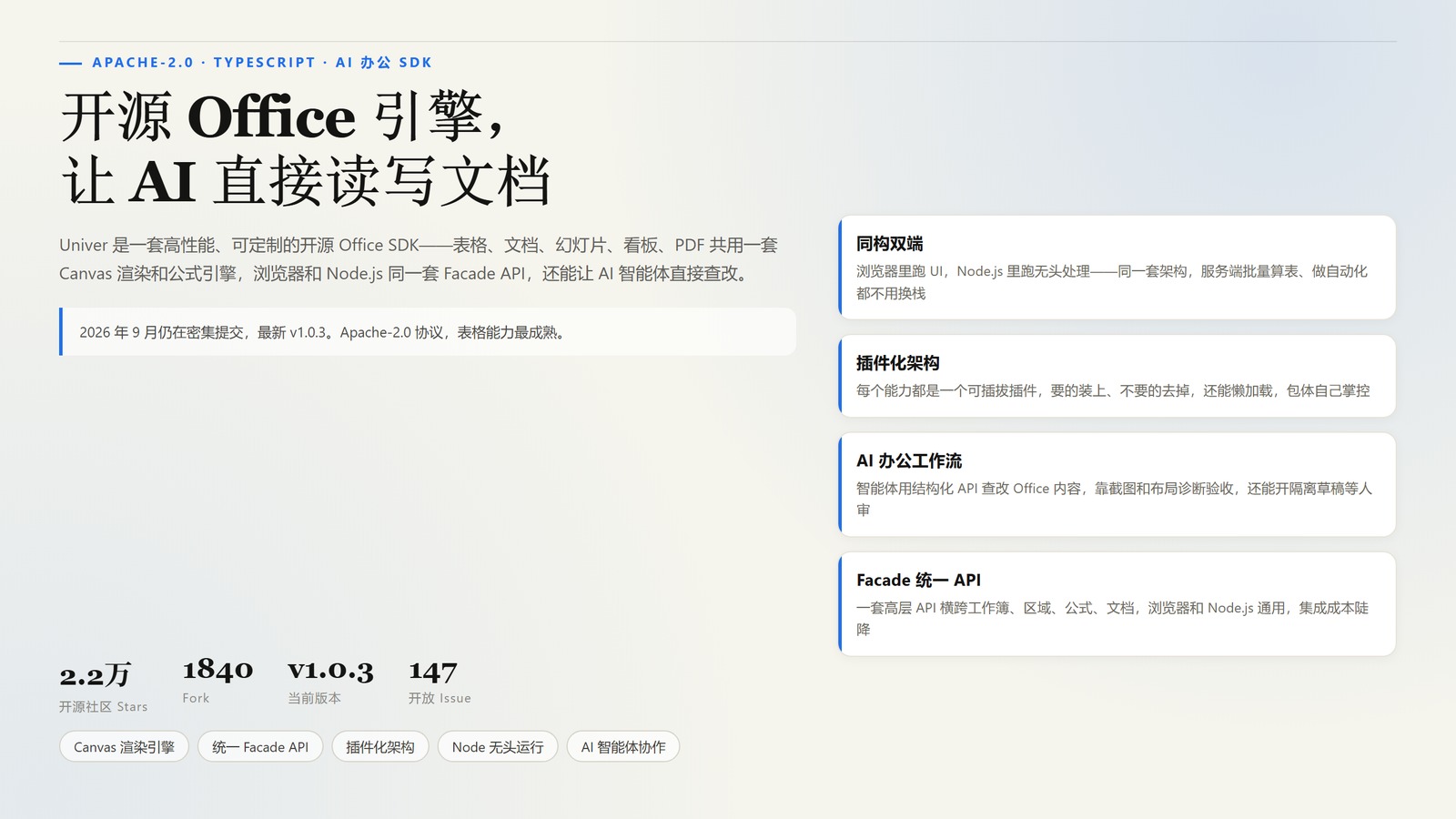1456x819 pixels.
Task: Click the 开源社区 Stars label
Action: coord(103,706)
